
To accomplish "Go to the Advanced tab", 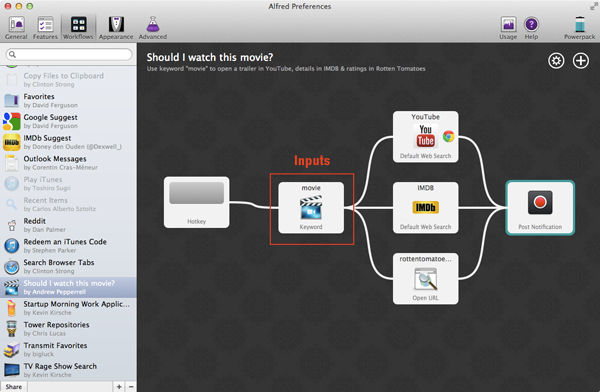I will (153, 28).
